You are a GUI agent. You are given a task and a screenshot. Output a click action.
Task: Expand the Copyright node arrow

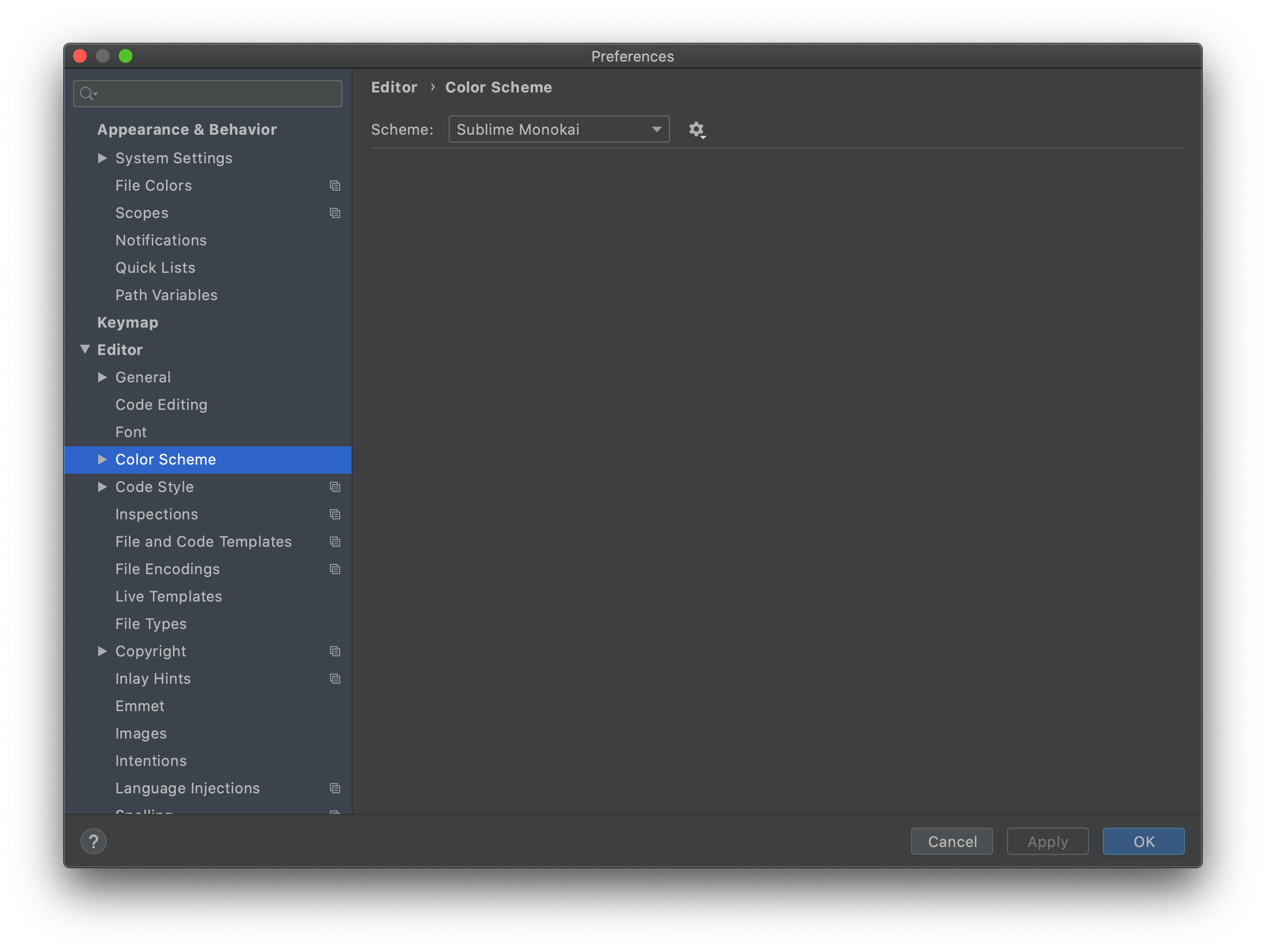point(102,651)
